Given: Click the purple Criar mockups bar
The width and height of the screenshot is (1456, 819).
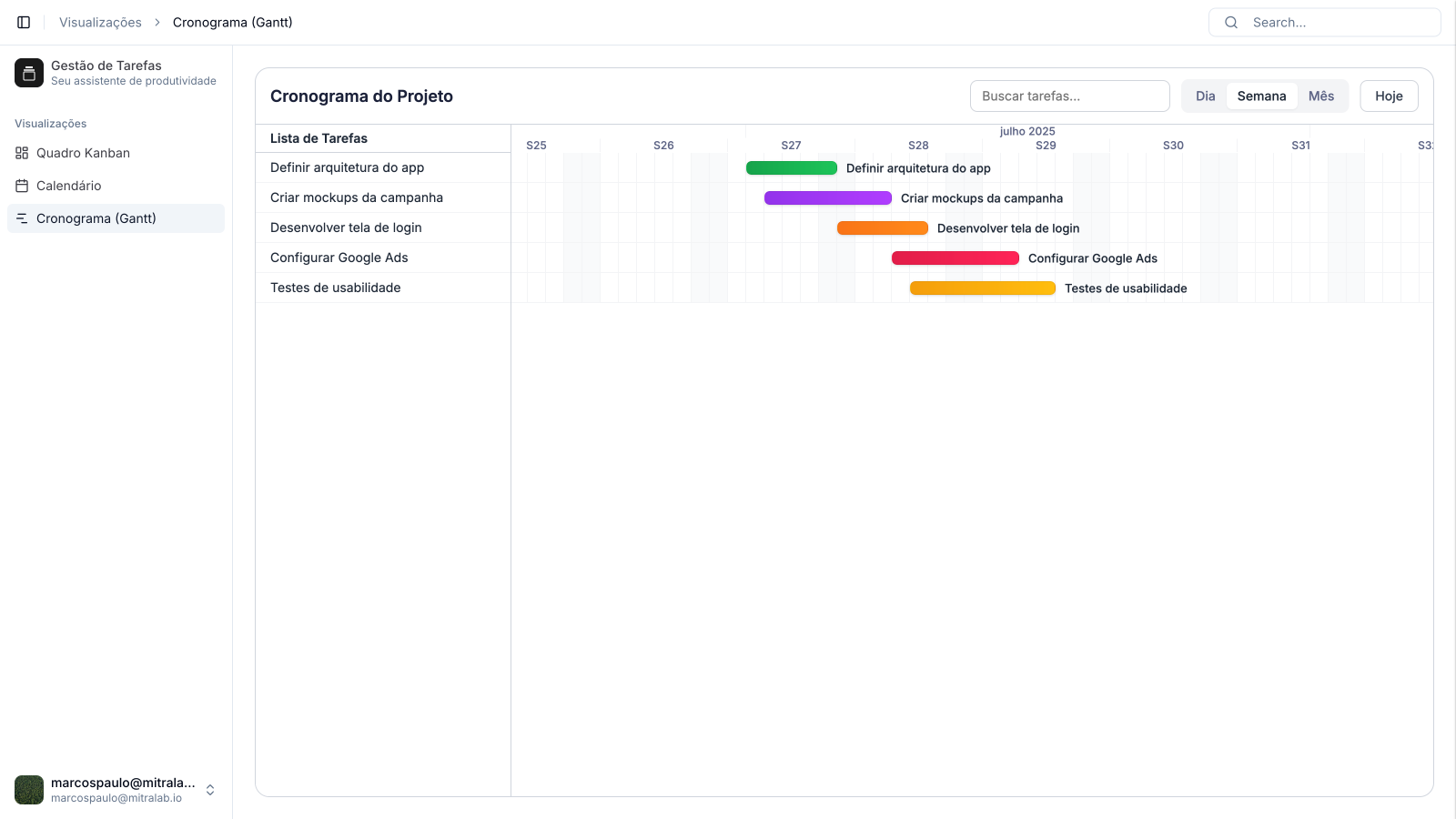Looking at the screenshot, I should point(827,198).
